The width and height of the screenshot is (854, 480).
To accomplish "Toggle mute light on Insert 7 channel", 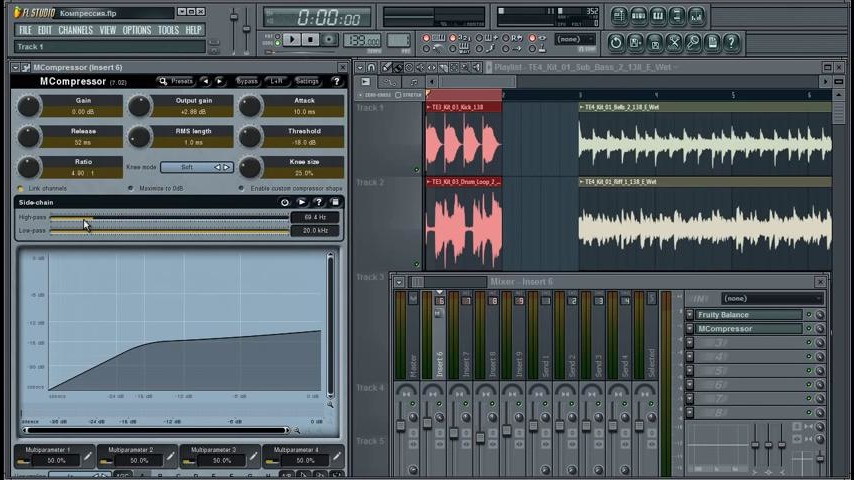I will click(466, 404).
